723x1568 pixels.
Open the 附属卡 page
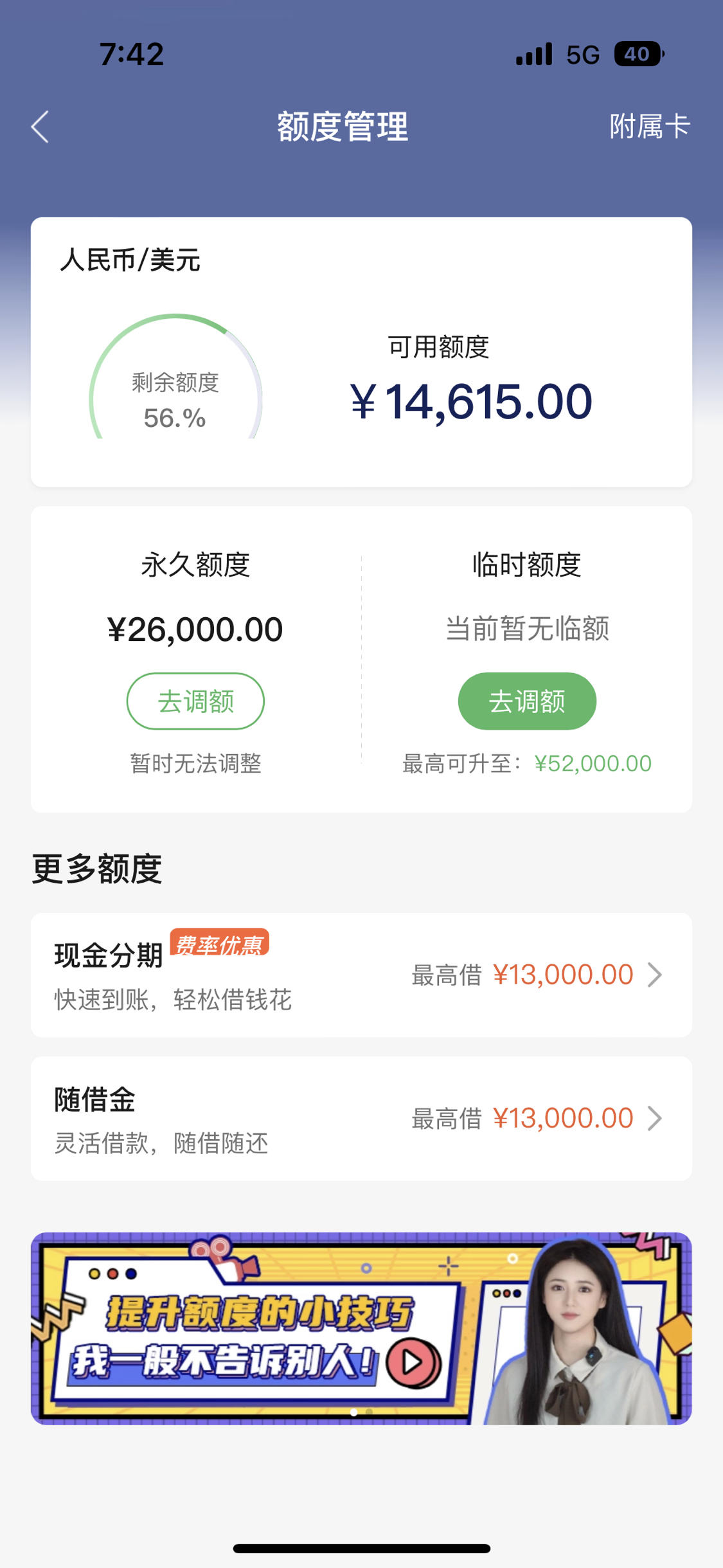tap(649, 127)
